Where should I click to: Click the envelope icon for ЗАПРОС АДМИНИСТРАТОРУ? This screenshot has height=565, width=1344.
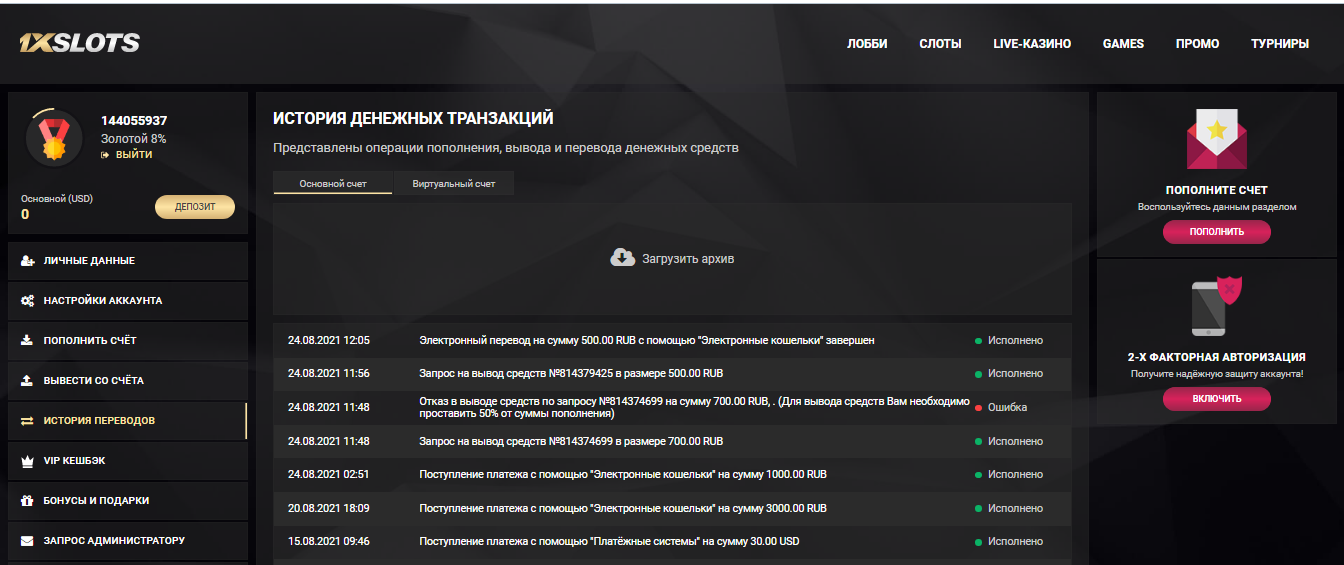pyautogui.click(x=27, y=541)
